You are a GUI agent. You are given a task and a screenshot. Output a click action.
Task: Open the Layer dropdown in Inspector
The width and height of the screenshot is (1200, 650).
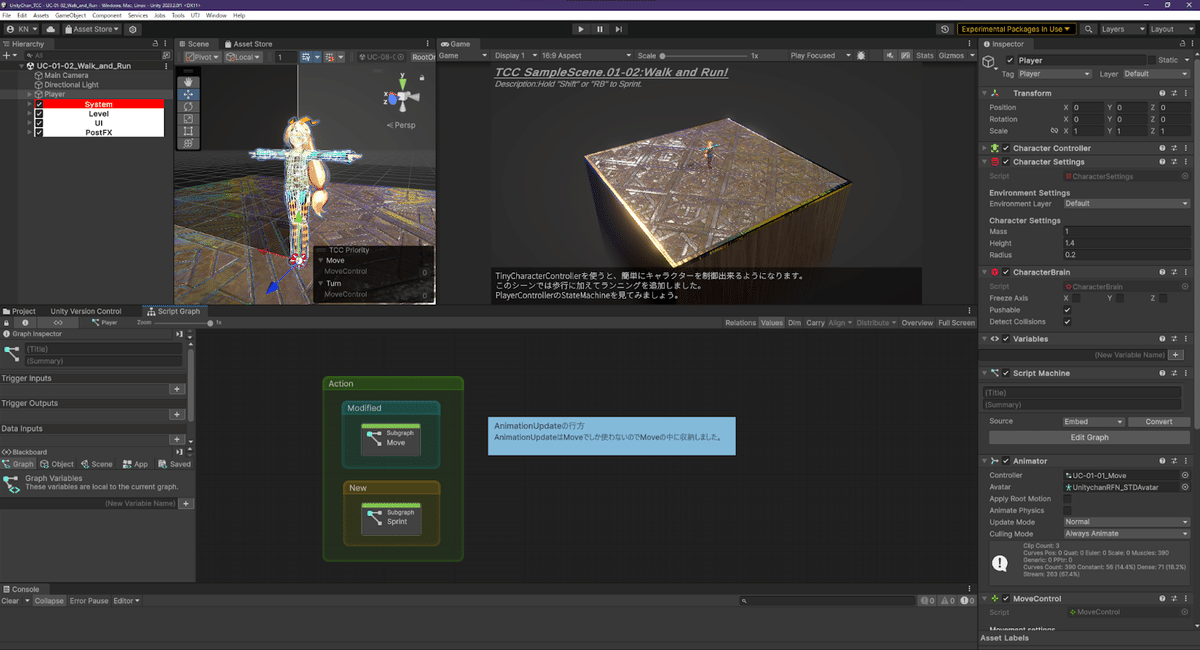1157,74
